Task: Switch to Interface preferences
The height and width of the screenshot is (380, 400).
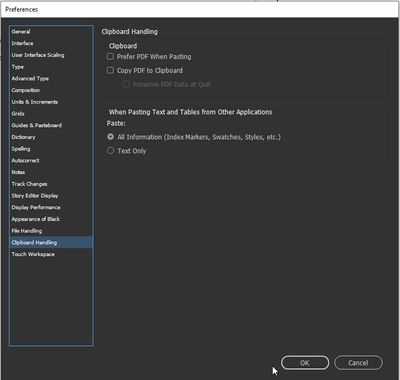Action: pos(51,43)
